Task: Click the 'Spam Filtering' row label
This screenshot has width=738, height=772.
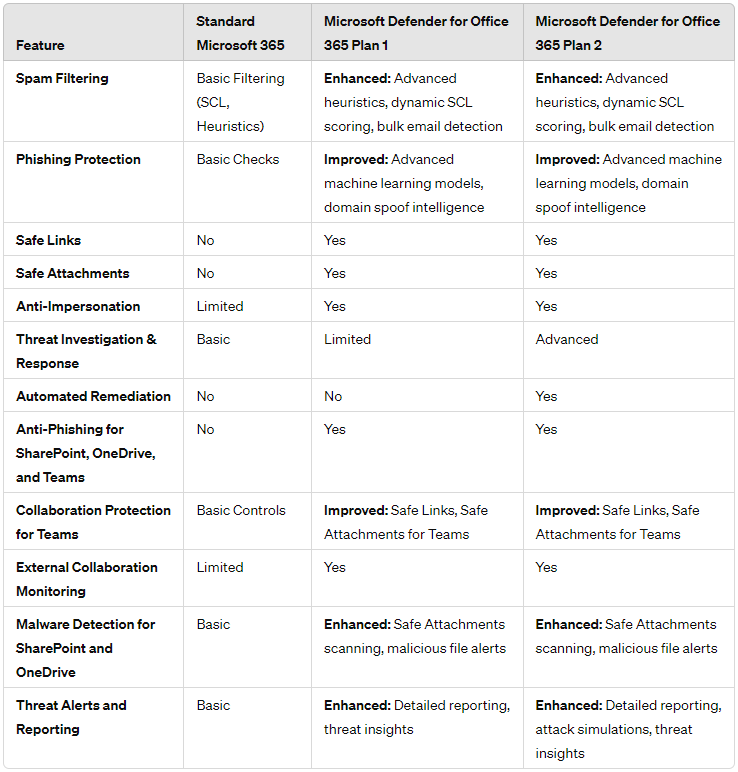Action: 62,78
